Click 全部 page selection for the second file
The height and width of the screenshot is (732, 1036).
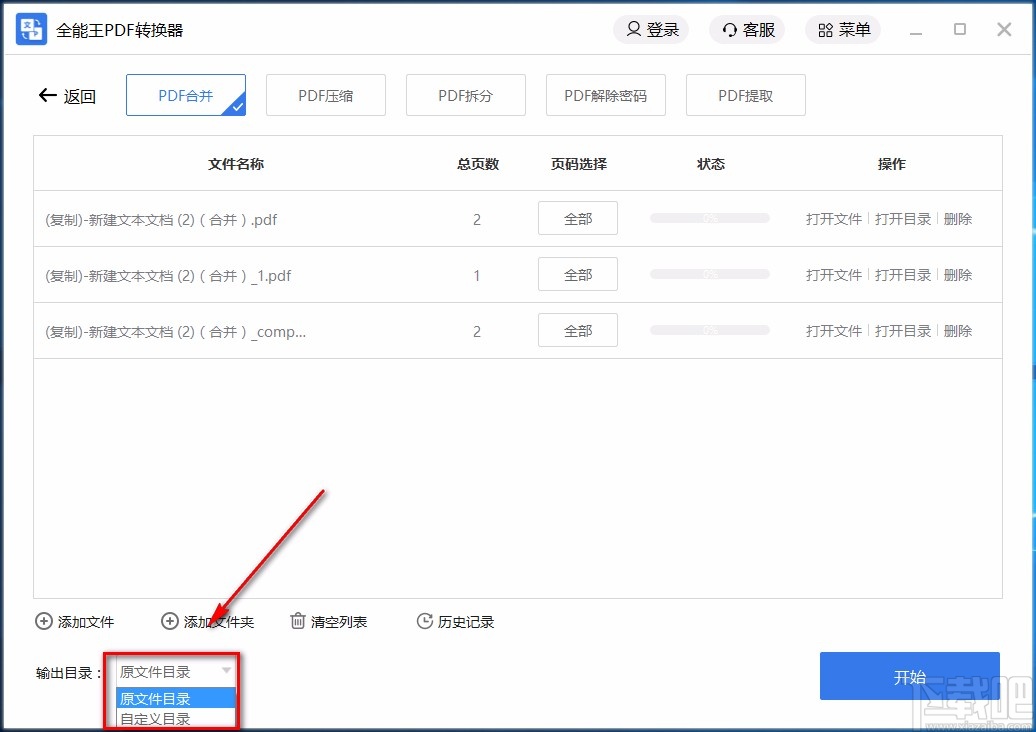[577, 274]
